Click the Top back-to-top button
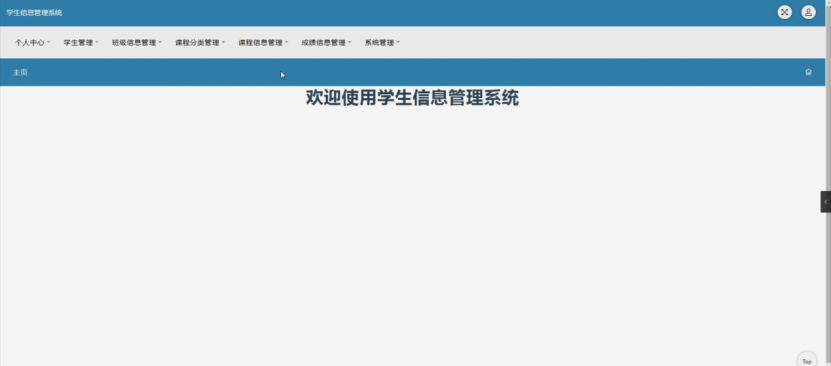The width and height of the screenshot is (831, 366). (807, 360)
